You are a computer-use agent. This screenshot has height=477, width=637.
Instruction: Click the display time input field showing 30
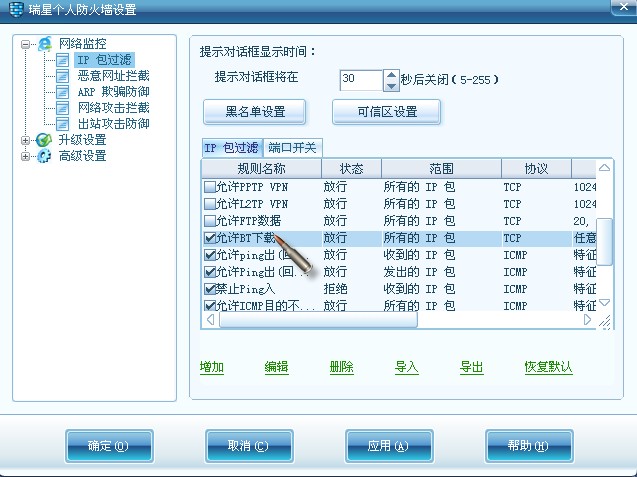pos(361,80)
